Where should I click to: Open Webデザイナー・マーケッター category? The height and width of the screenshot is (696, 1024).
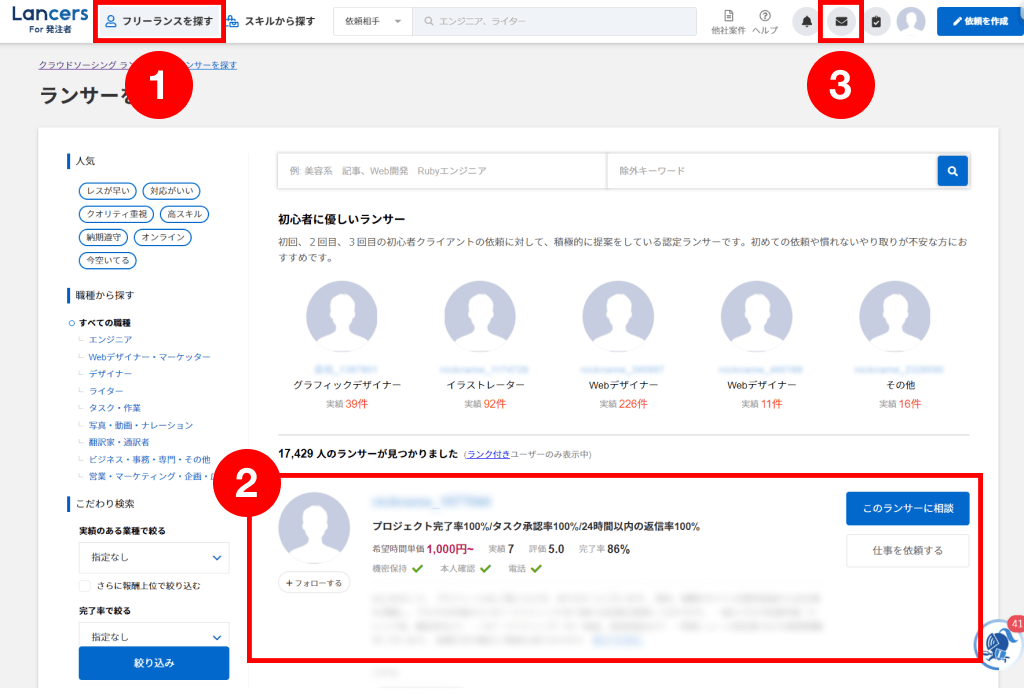(x=150, y=357)
